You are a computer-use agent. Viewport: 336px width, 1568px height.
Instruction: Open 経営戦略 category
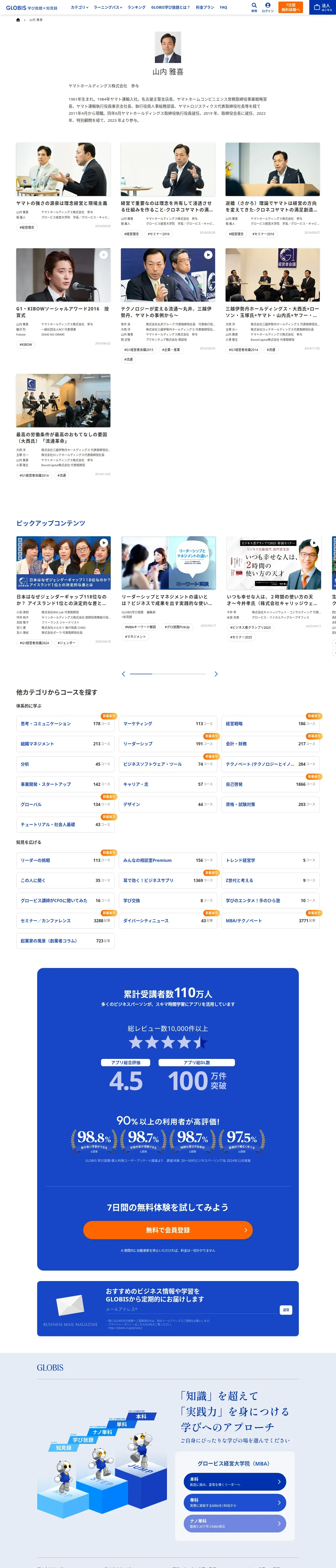(270, 724)
